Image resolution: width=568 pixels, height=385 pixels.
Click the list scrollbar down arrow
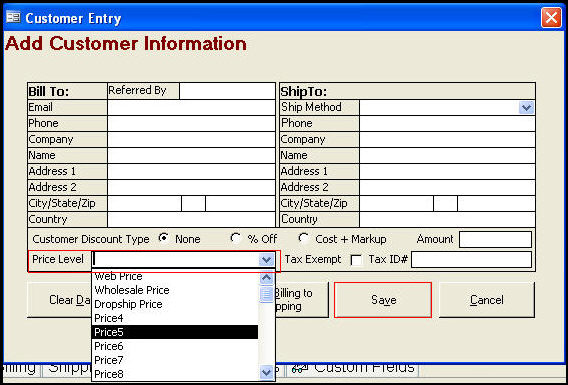tap(267, 372)
